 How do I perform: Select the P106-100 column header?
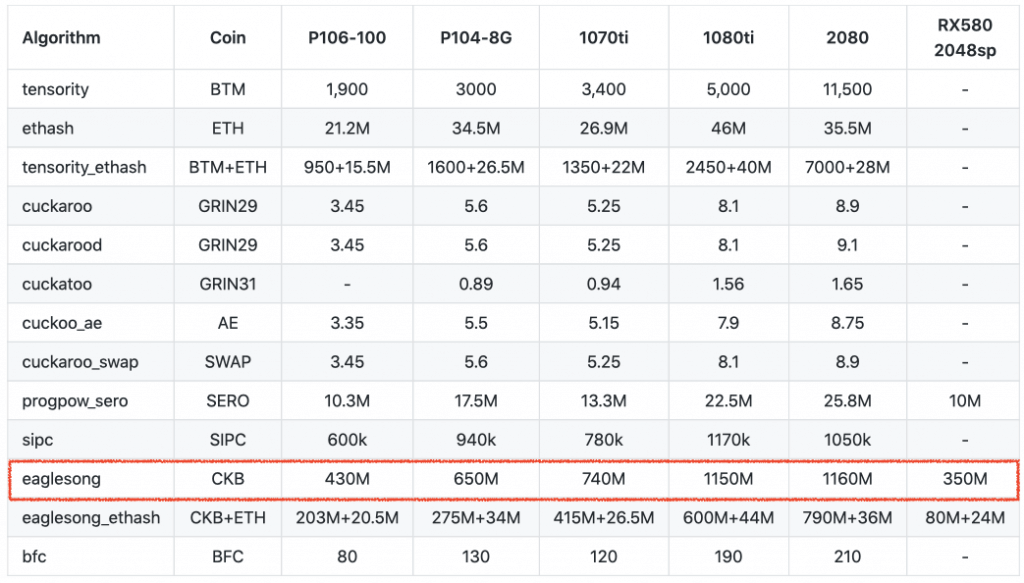pyautogui.click(x=347, y=38)
